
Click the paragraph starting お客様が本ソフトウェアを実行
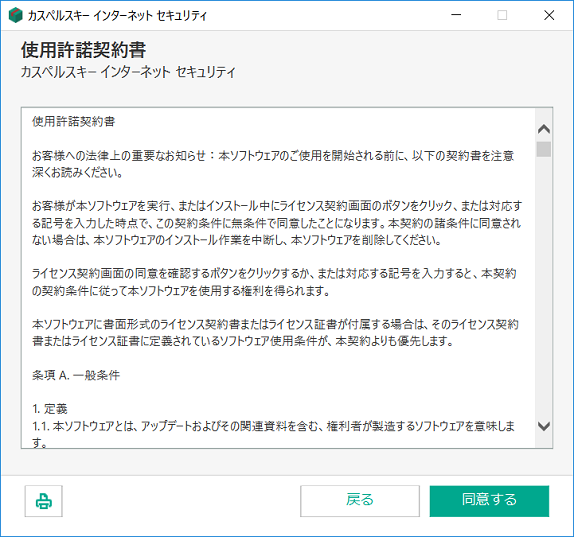coord(277,223)
